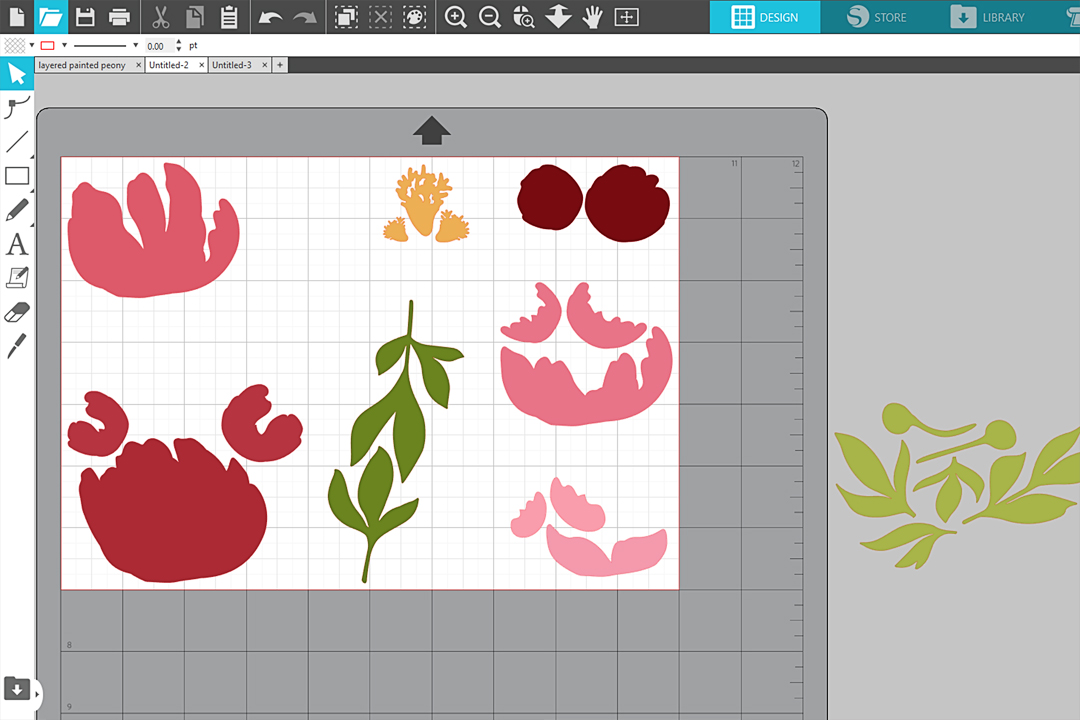Switch to the STORE tab

point(876,17)
